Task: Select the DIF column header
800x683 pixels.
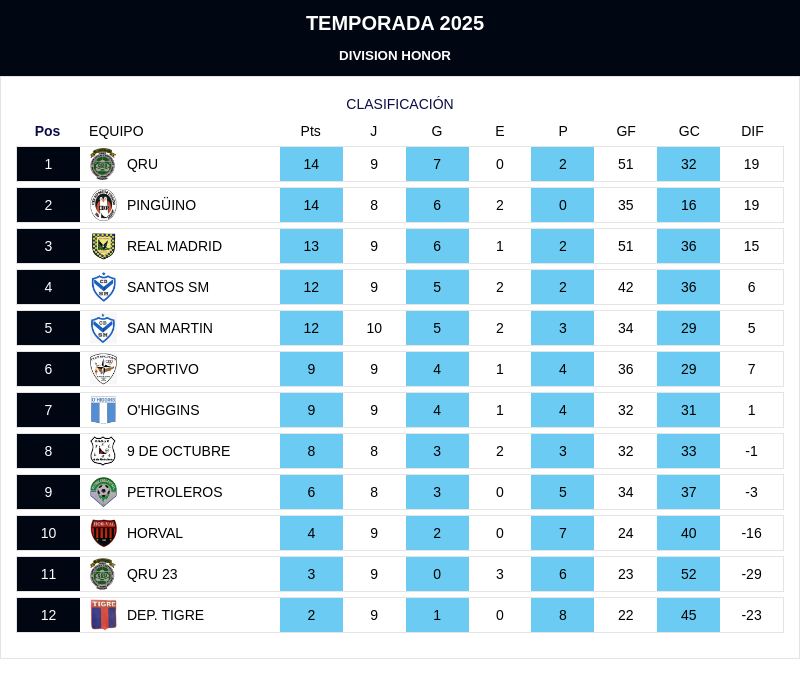Action: click(752, 131)
